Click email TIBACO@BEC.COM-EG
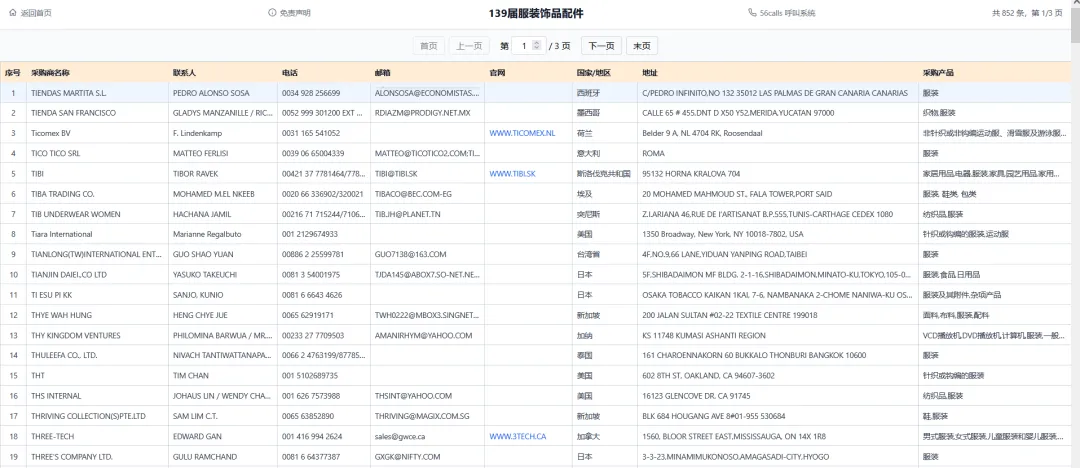The width and height of the screenshot is (1080, 468). pyautogui.click(x=413, y=194)
